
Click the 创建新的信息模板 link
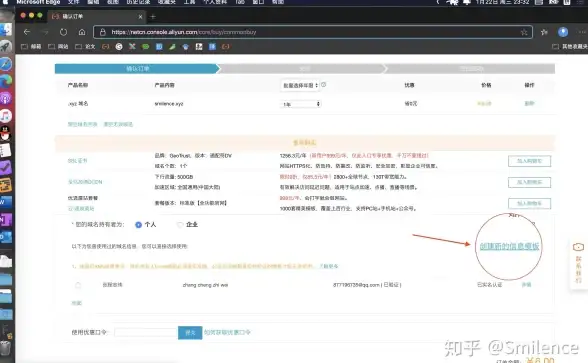[509, 246]
